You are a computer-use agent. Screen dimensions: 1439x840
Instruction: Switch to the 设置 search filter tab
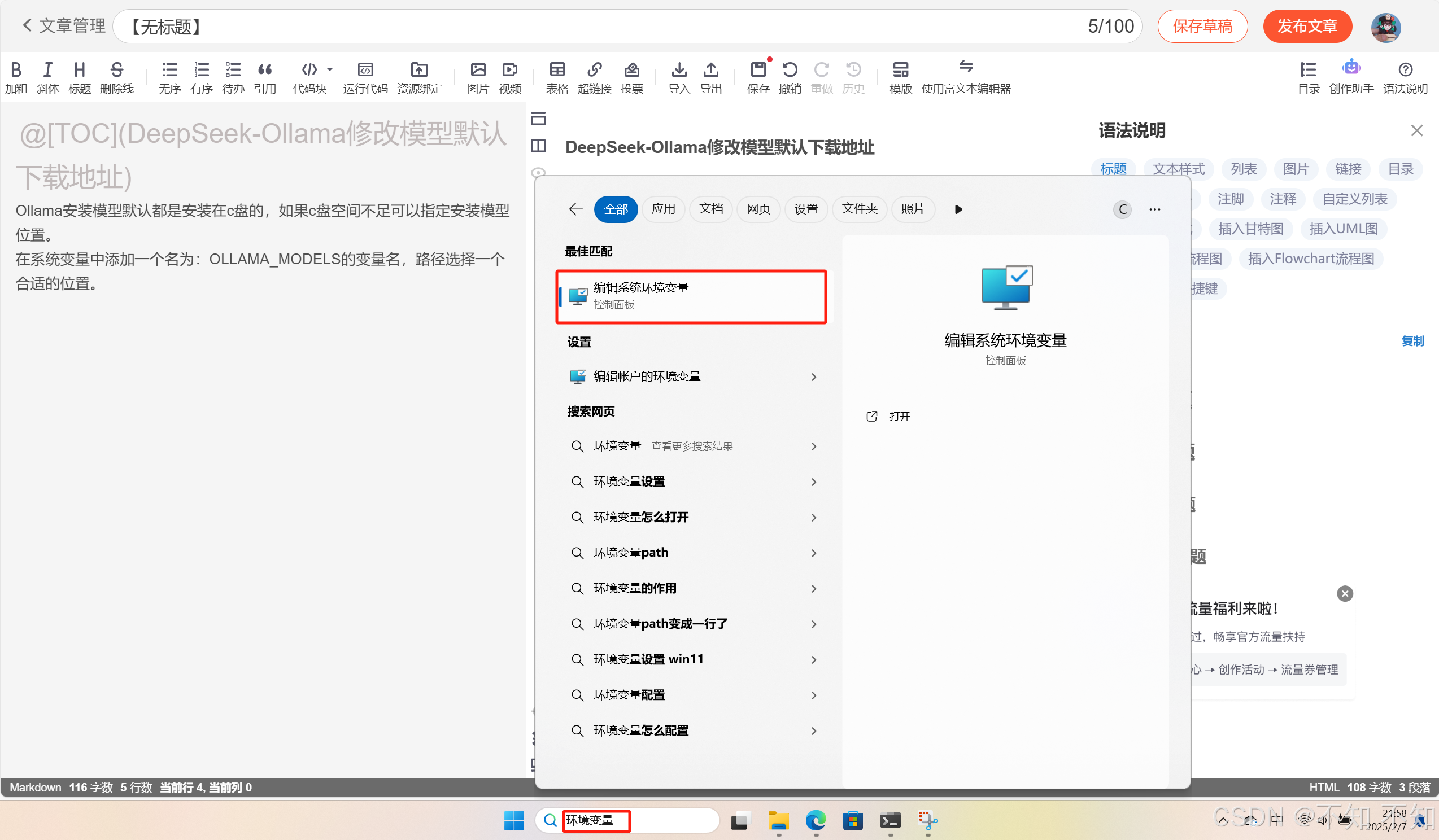[x=806, y=209]
